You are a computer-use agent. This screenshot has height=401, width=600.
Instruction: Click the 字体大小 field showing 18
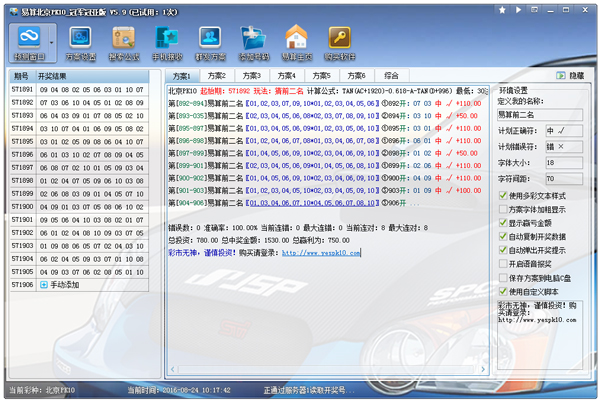click(x=564, y=163)
